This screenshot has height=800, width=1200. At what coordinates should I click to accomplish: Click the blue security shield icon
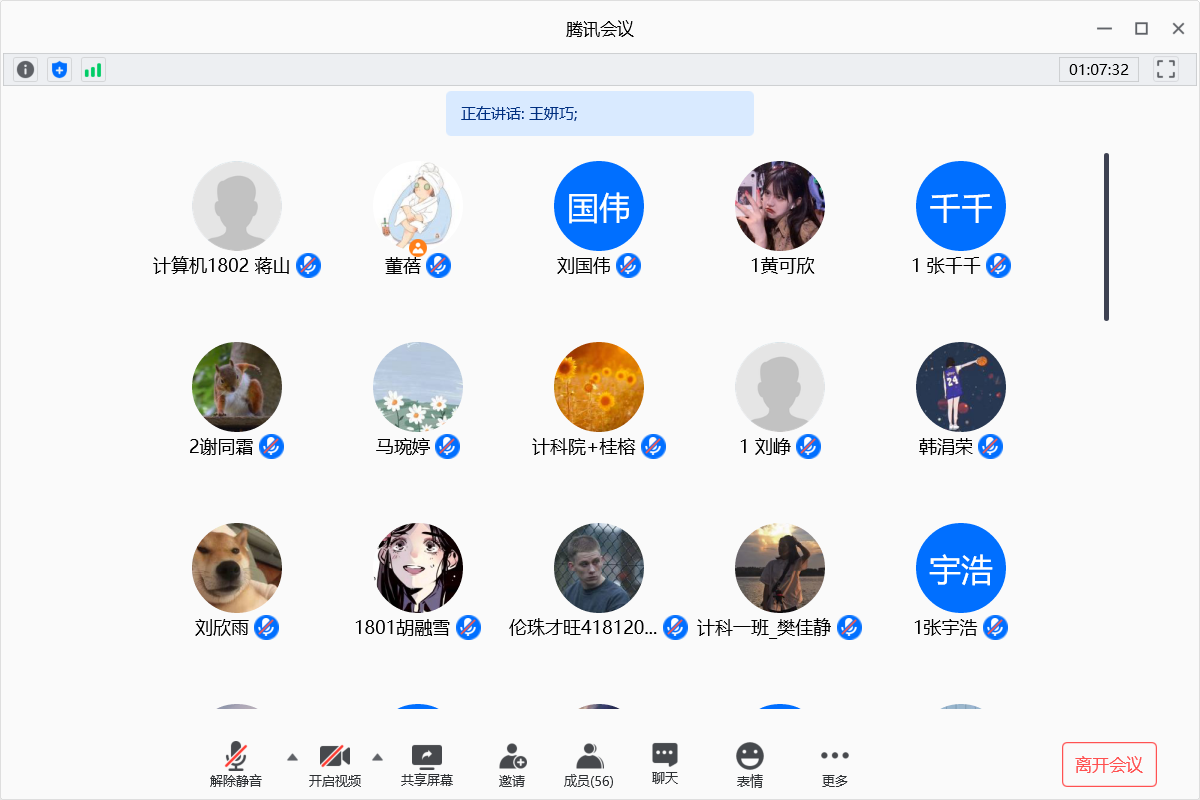(x=60, y=70)
